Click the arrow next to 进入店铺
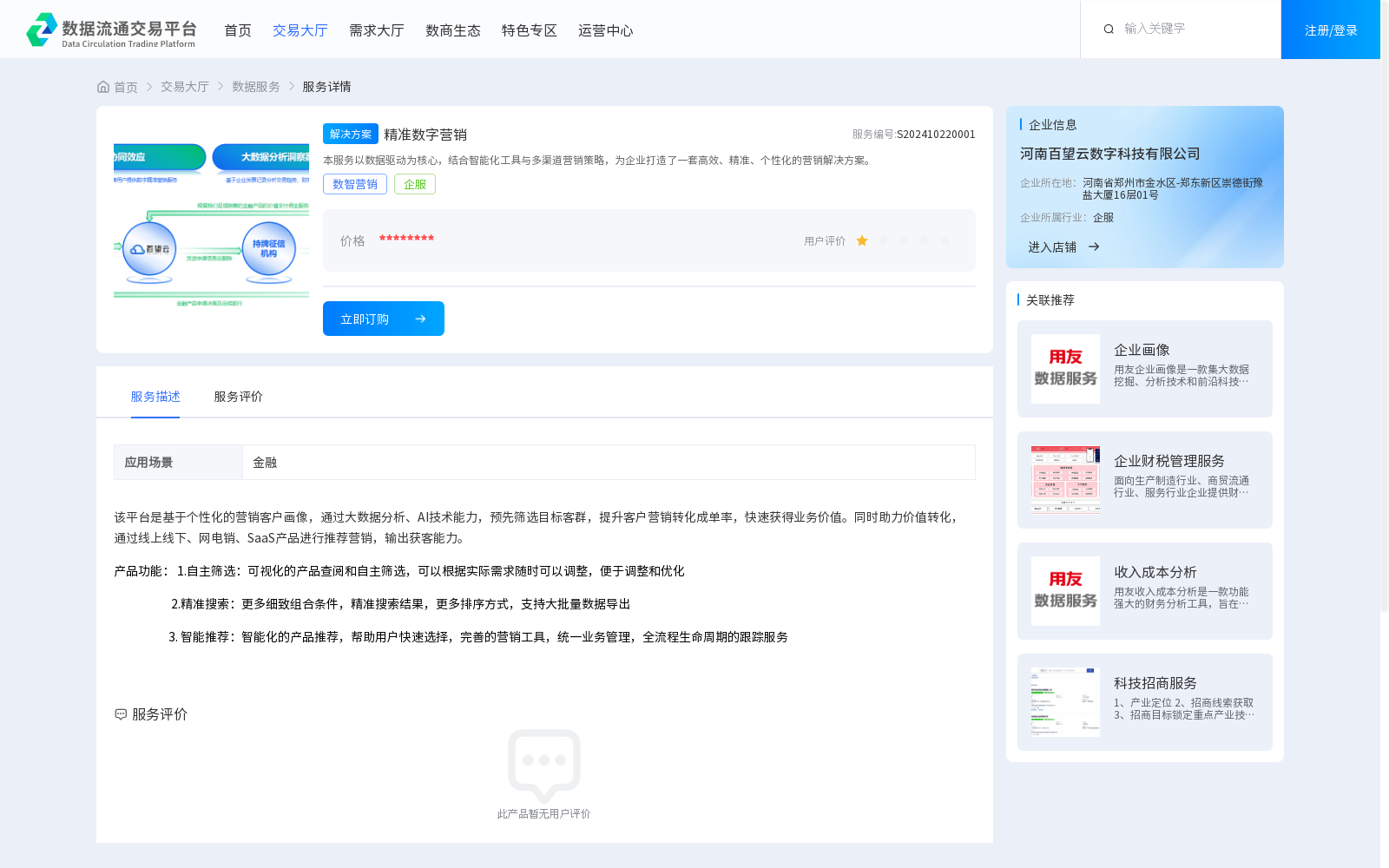Screen dimensions: 1389x868 point(1094,247)
